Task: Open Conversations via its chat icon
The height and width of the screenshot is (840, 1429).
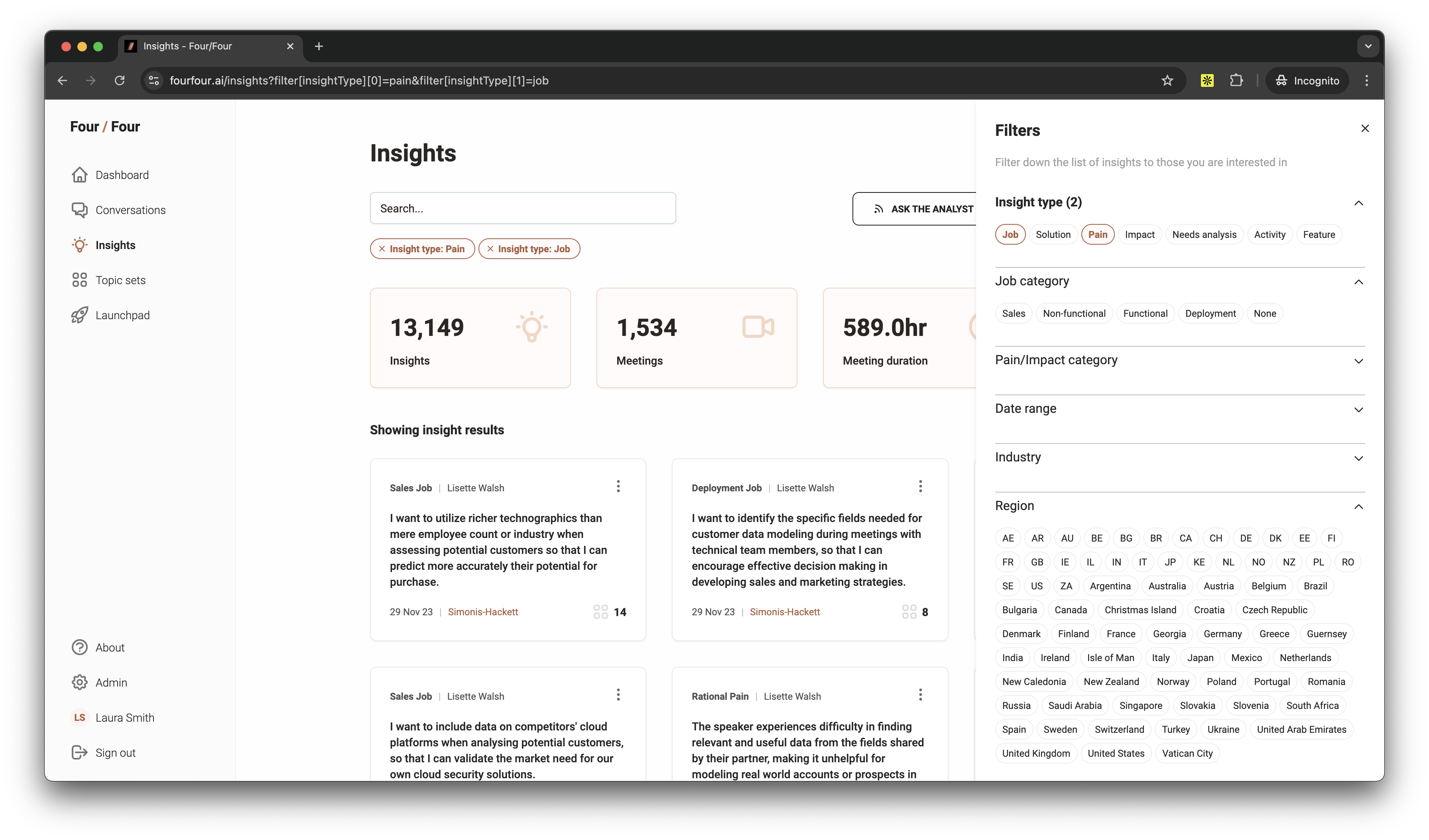Action: coord(79,210)
